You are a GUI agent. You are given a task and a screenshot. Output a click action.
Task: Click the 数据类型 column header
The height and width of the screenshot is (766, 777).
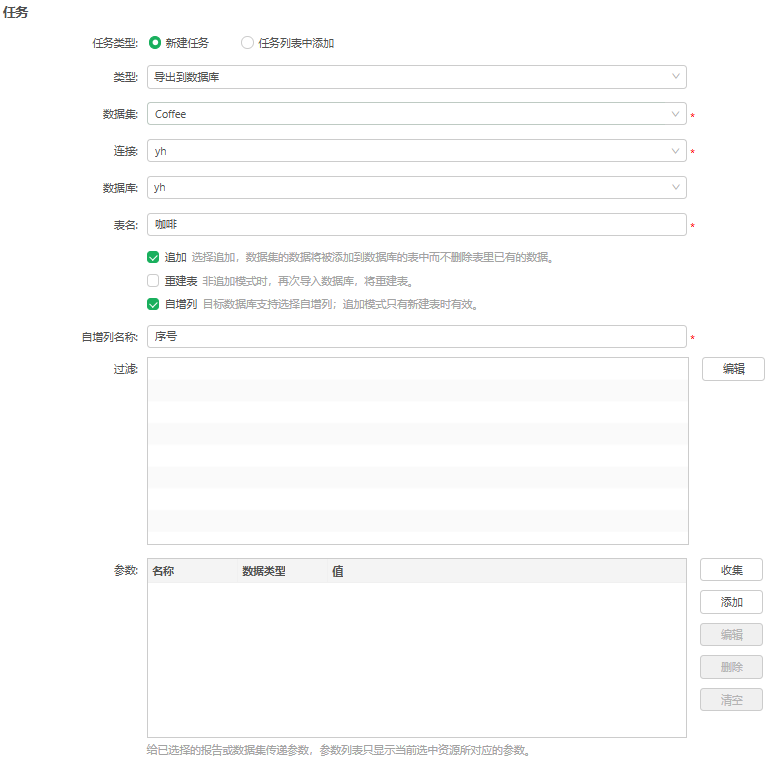pyautogui.click(x=282, y=571)
